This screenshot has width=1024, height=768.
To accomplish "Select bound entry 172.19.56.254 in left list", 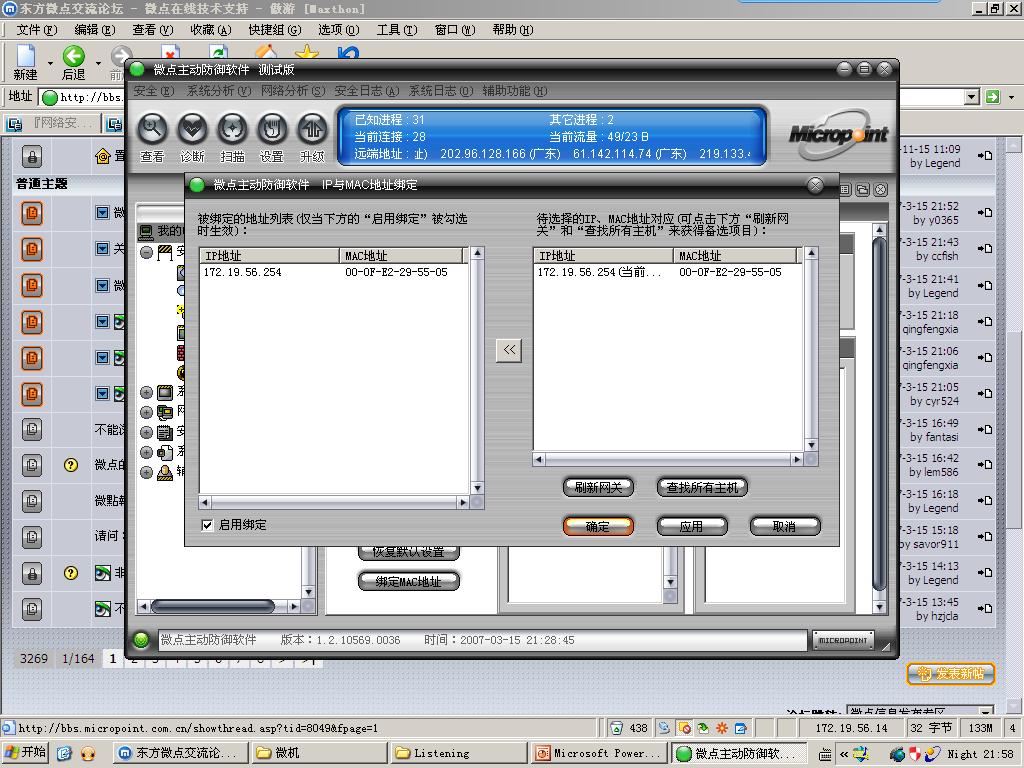I will pos(332,272).
